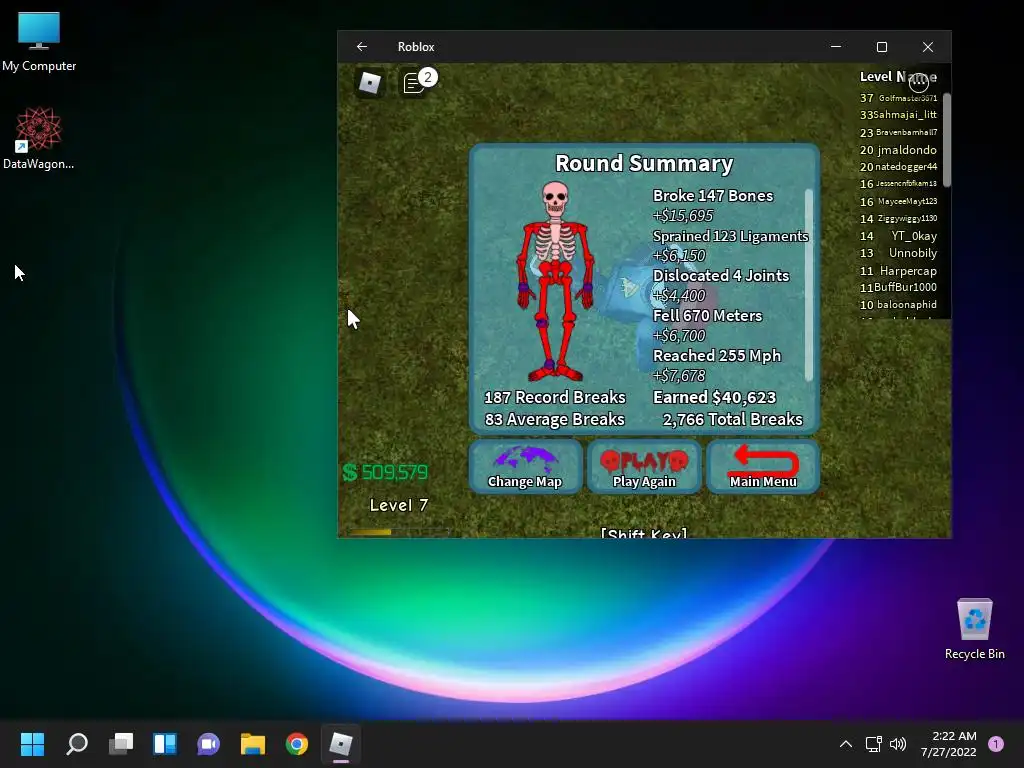Open the Widgets taskbar icon
This screenshot has height=768, width=1024.
pyautogui.click(x=165, y=744)
